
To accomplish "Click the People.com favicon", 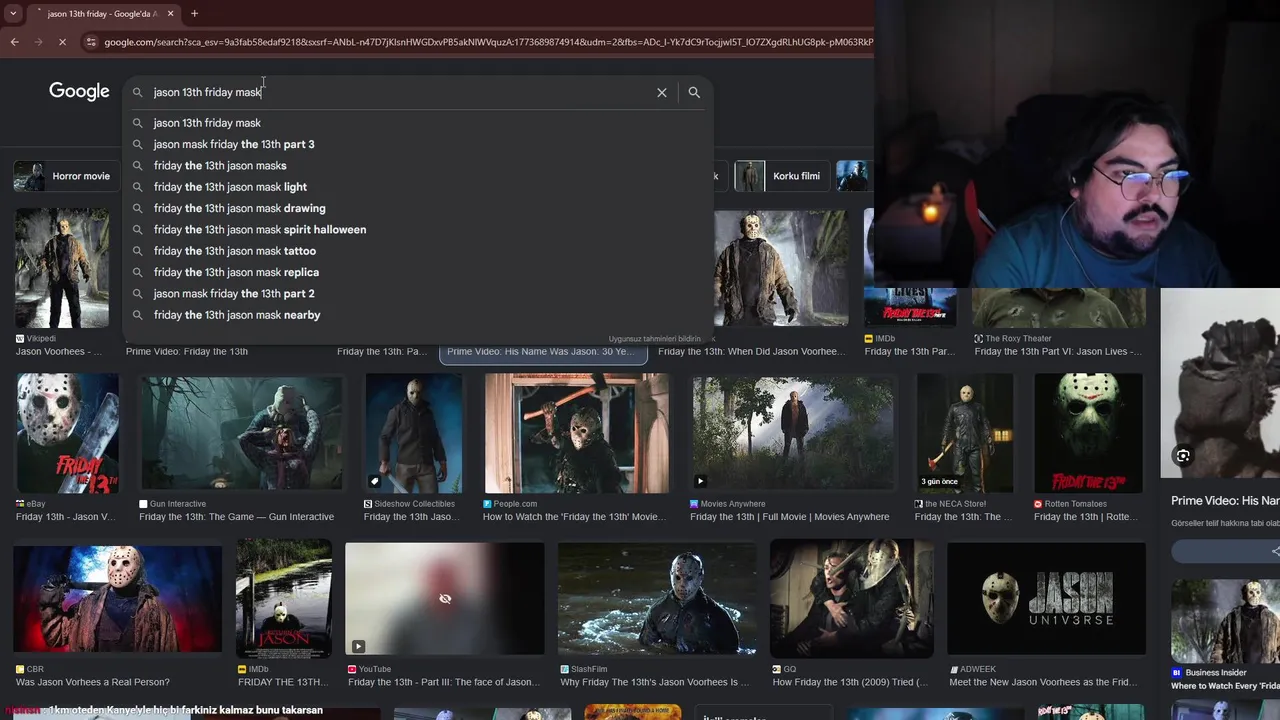I will tap(487, 504).
